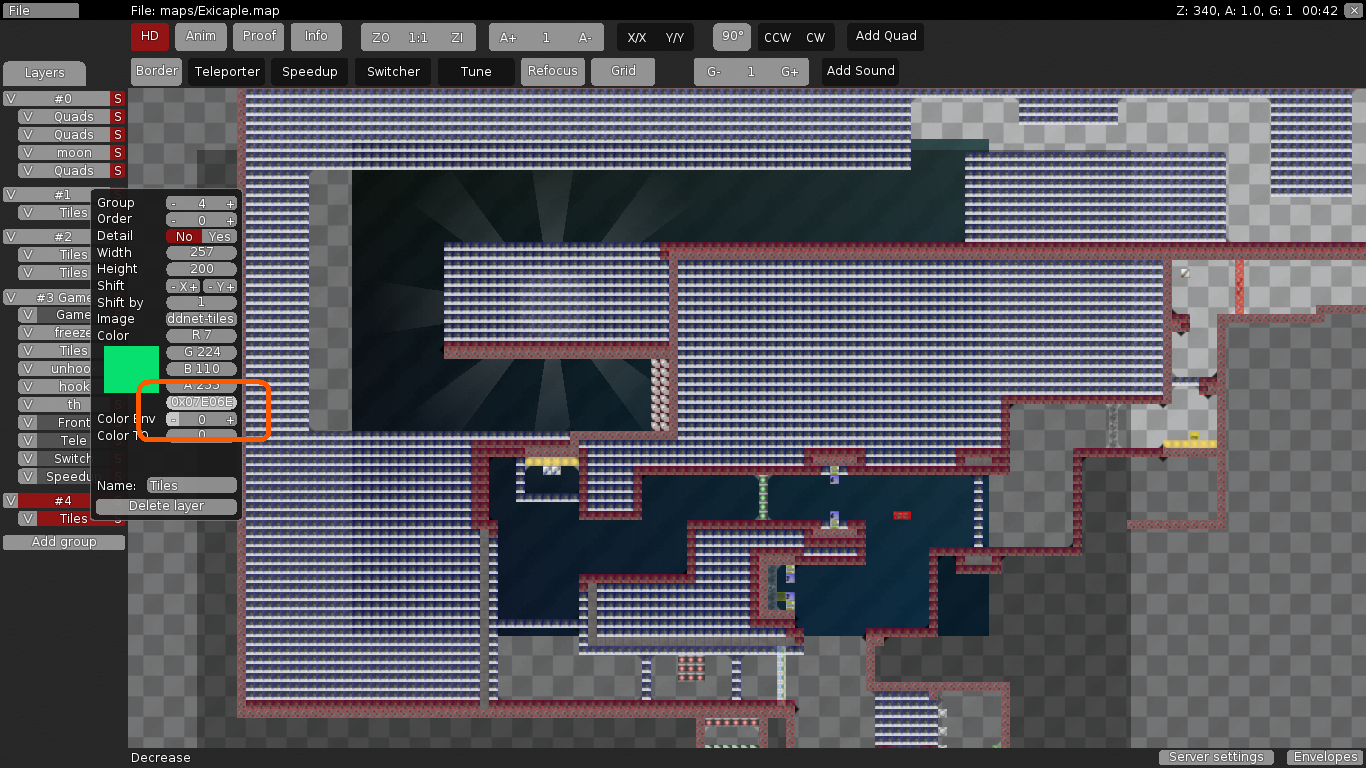Zoom in using the ZI control

pos(456,36)
